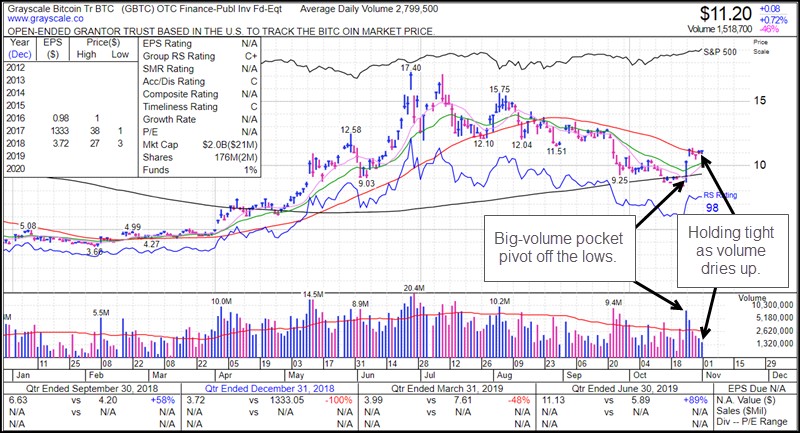This screenshot has width=800, height=433.
Task: Click the EPS Rating row label
Action: click(167, 44)
